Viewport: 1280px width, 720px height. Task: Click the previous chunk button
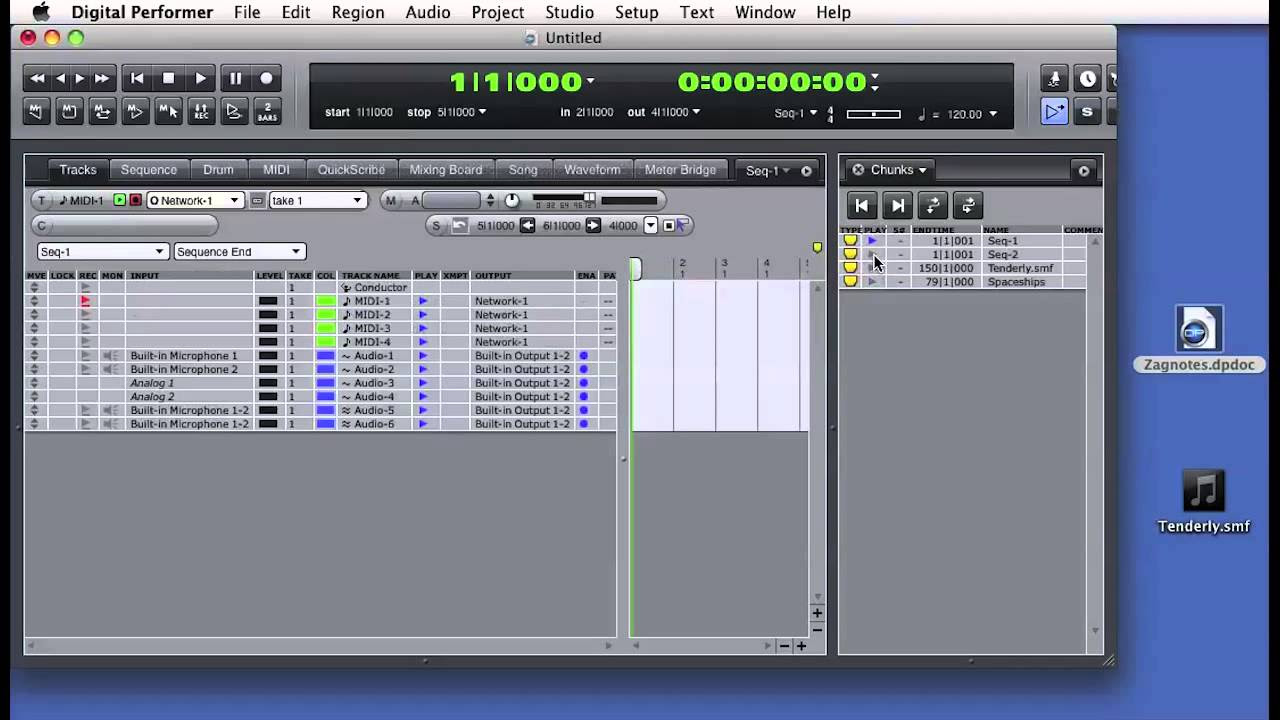point(861,206)
